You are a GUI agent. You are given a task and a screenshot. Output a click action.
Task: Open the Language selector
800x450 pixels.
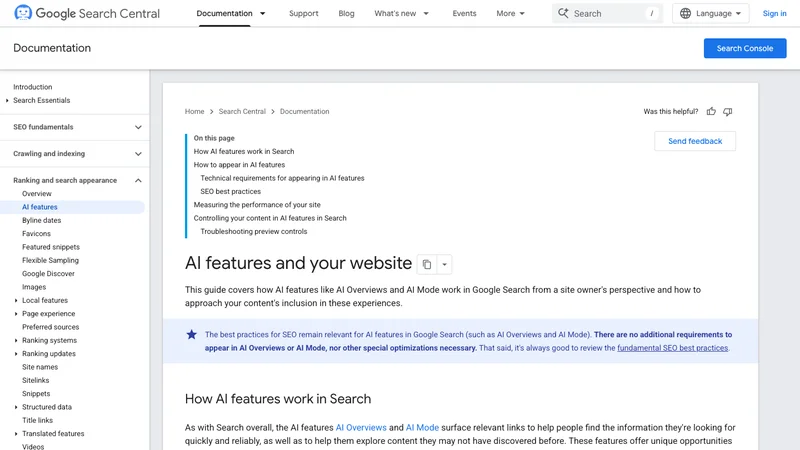point(711,13)
